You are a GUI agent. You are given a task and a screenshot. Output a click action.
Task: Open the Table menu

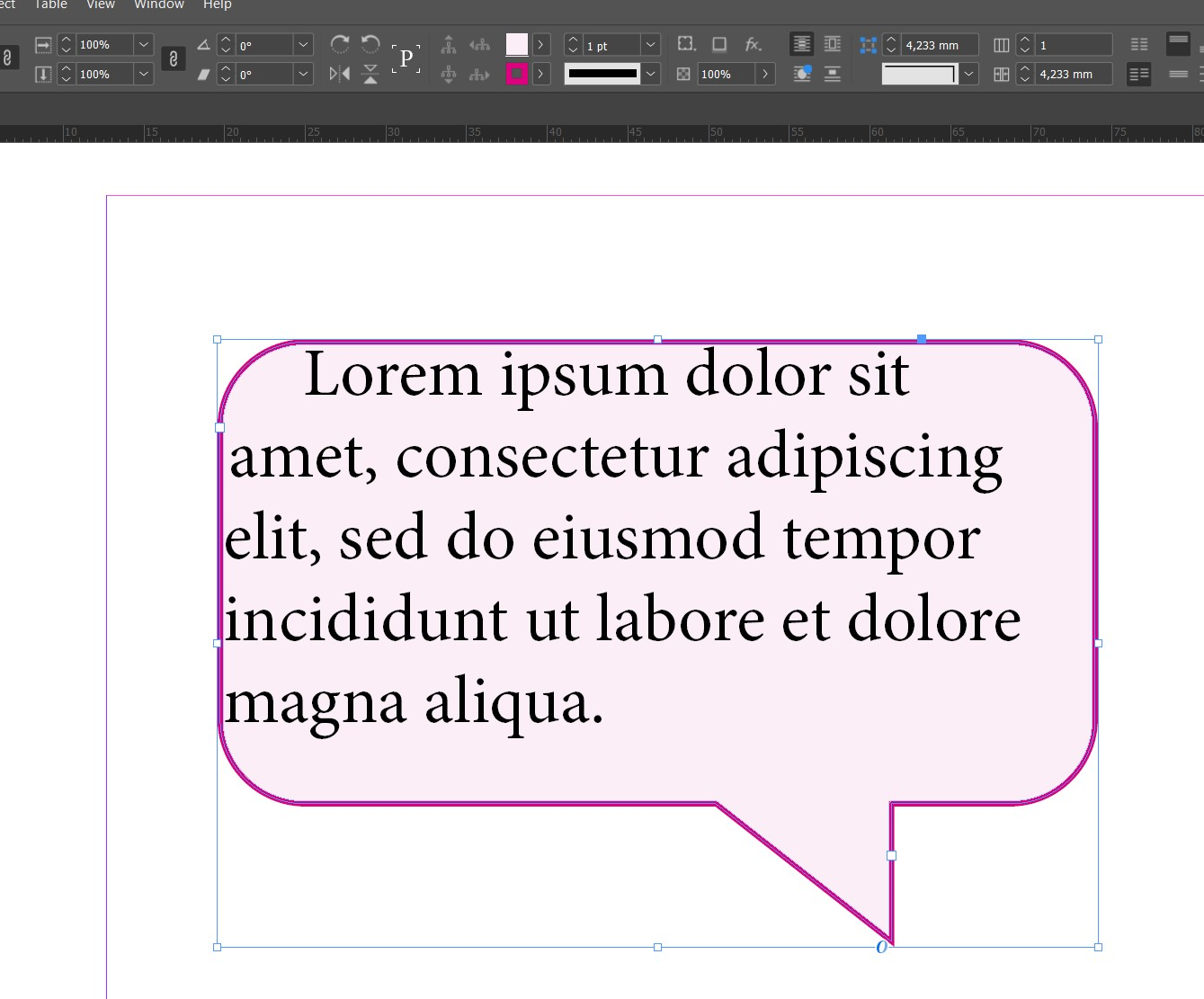(x=50, y=4)
